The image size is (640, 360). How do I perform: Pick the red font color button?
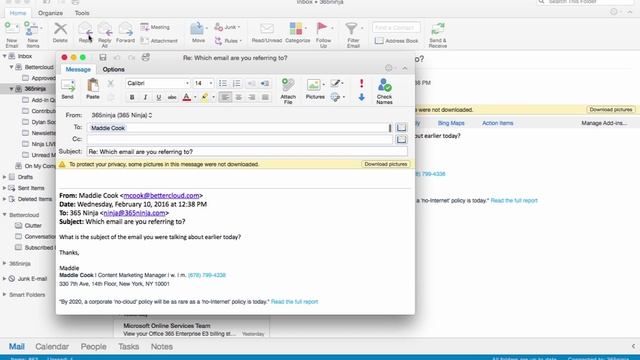click(x=187, y=97)
